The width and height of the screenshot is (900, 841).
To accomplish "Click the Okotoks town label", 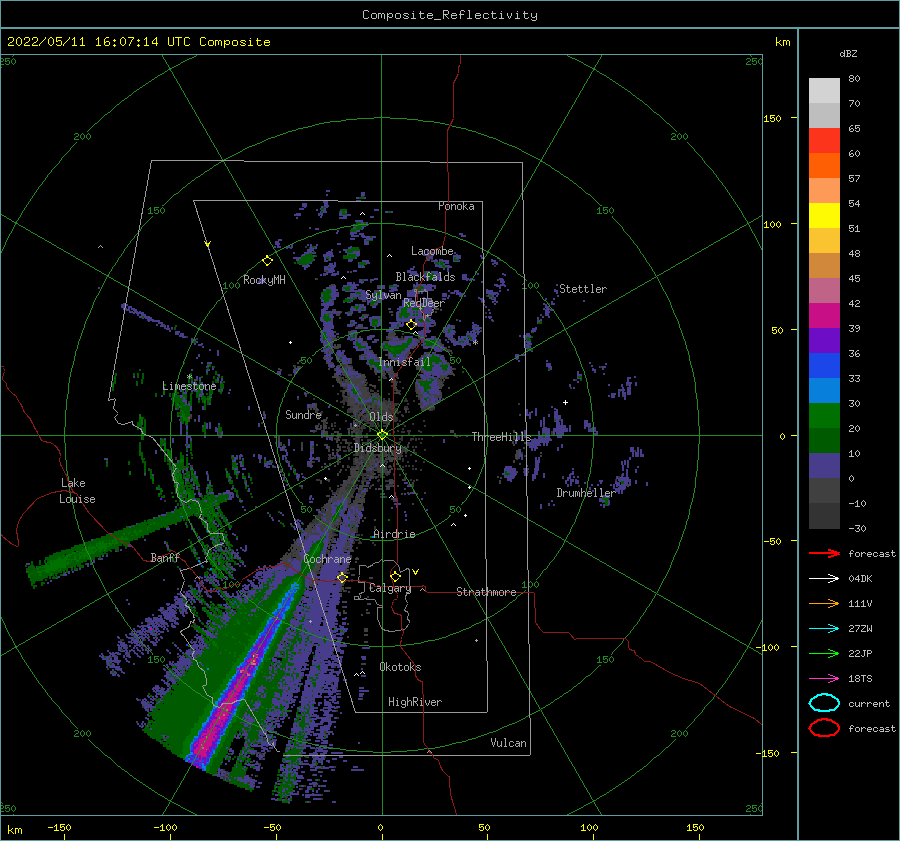I will [x=400, y=667].
